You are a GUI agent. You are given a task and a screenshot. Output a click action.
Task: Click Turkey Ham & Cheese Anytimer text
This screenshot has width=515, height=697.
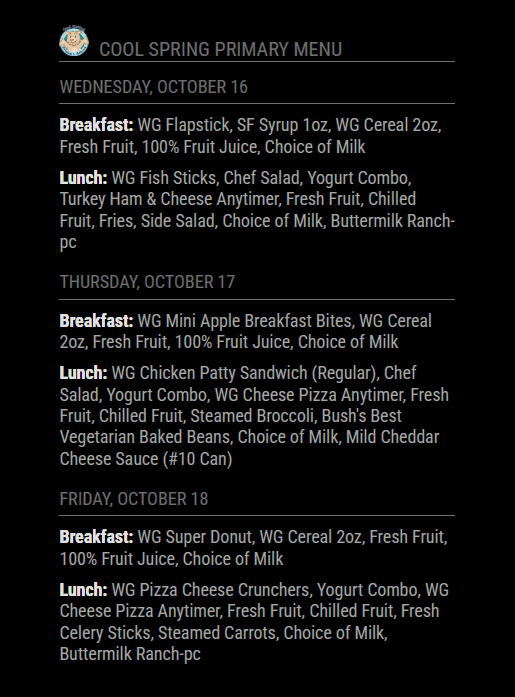171,199
